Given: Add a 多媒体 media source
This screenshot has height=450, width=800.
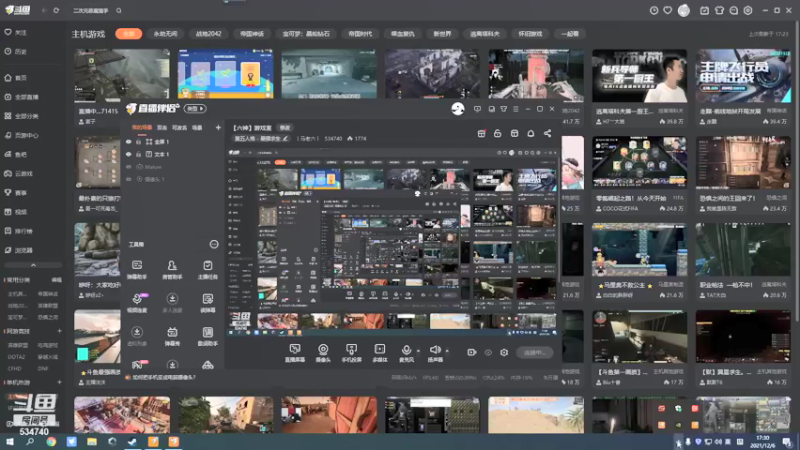Looking at the screenshot, I should click(380, 353).
